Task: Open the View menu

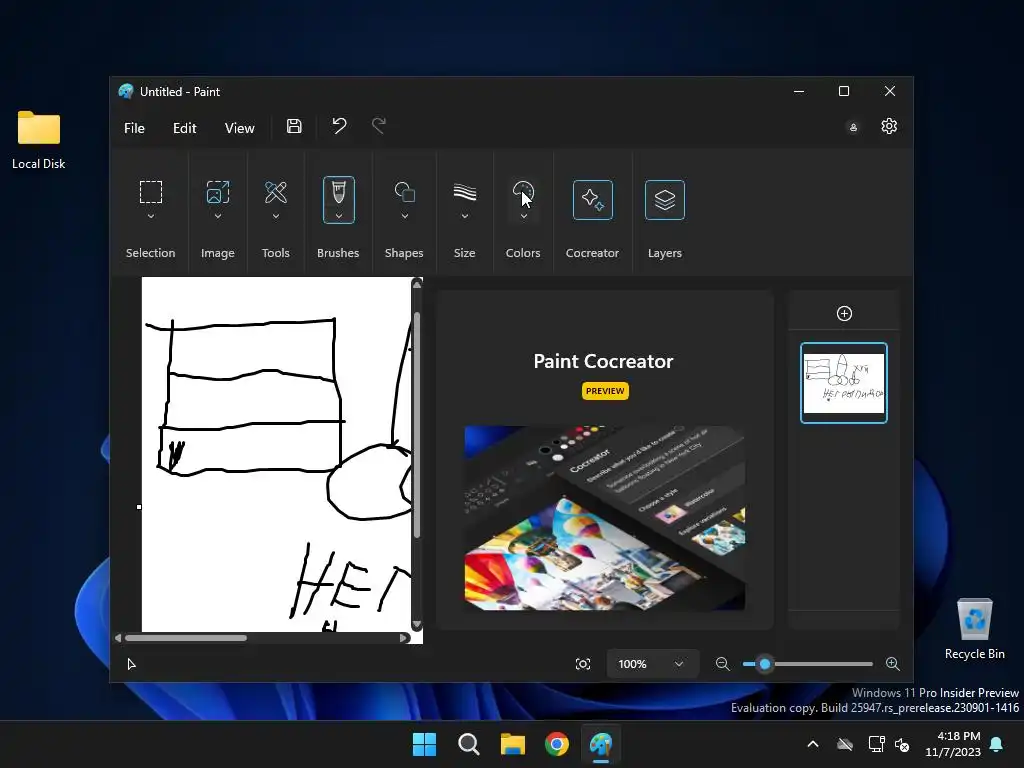Action: (240, 128)
